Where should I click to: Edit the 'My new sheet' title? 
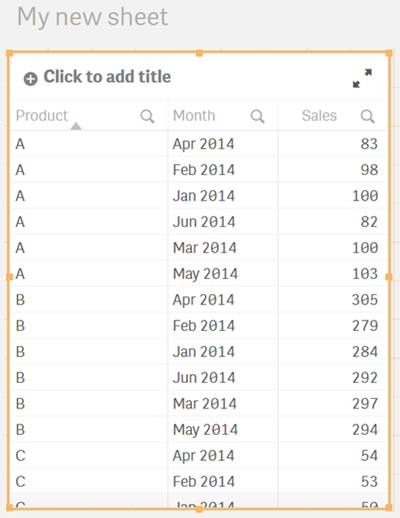(93, 17)
